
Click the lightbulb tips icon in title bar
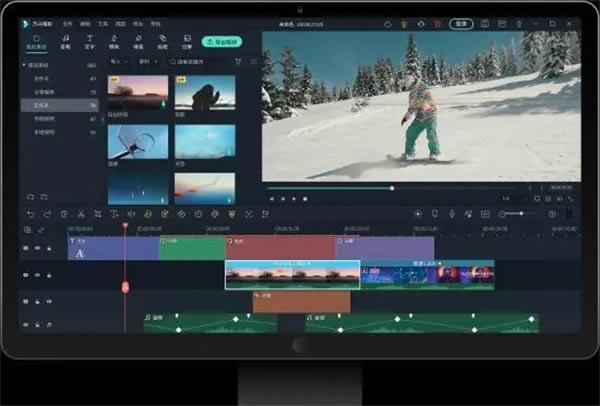click(x=405, y=22)
